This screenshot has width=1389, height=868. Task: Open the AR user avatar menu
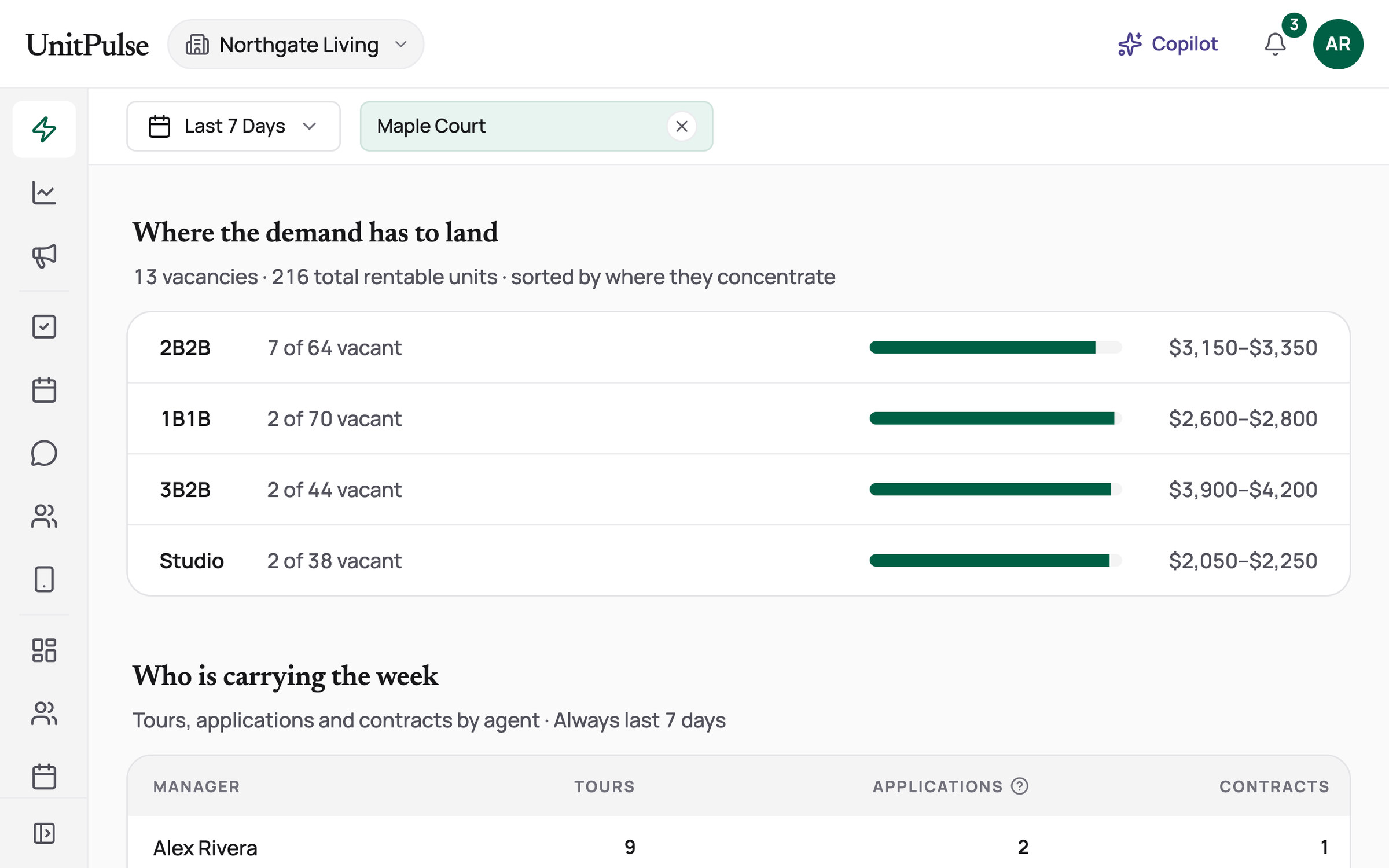point(1338,44)
